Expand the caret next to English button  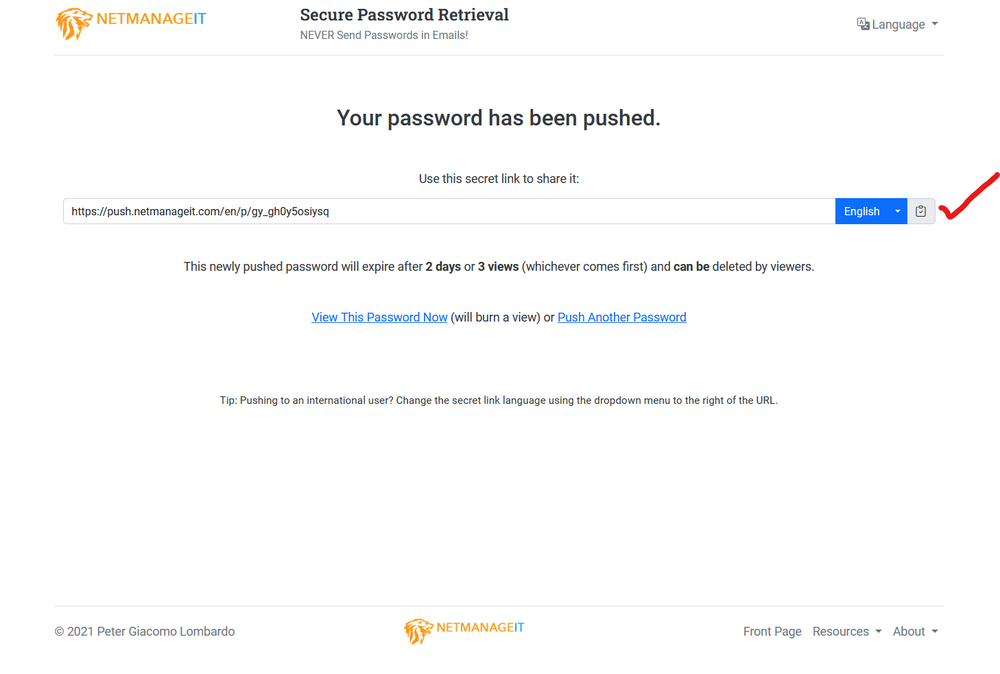897,211
